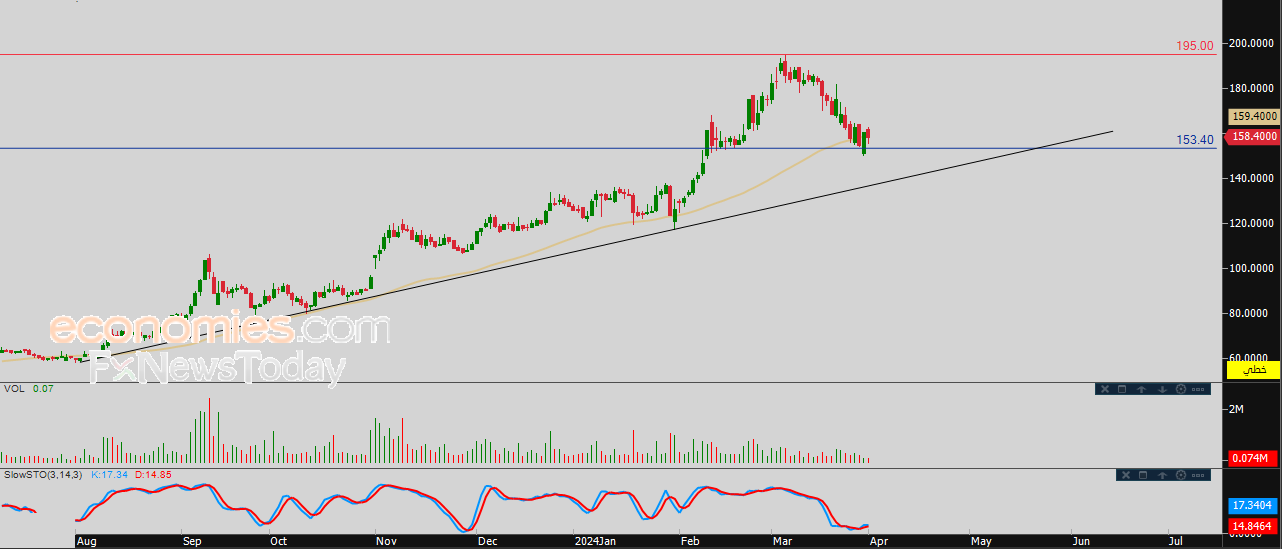Click the VOL indicator title

13,388
